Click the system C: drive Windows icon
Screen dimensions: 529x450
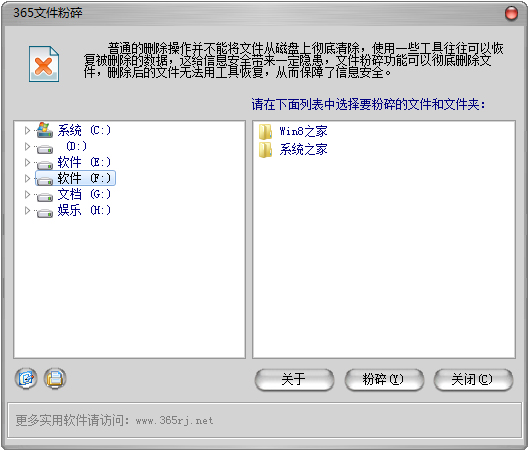pos(45,130)
